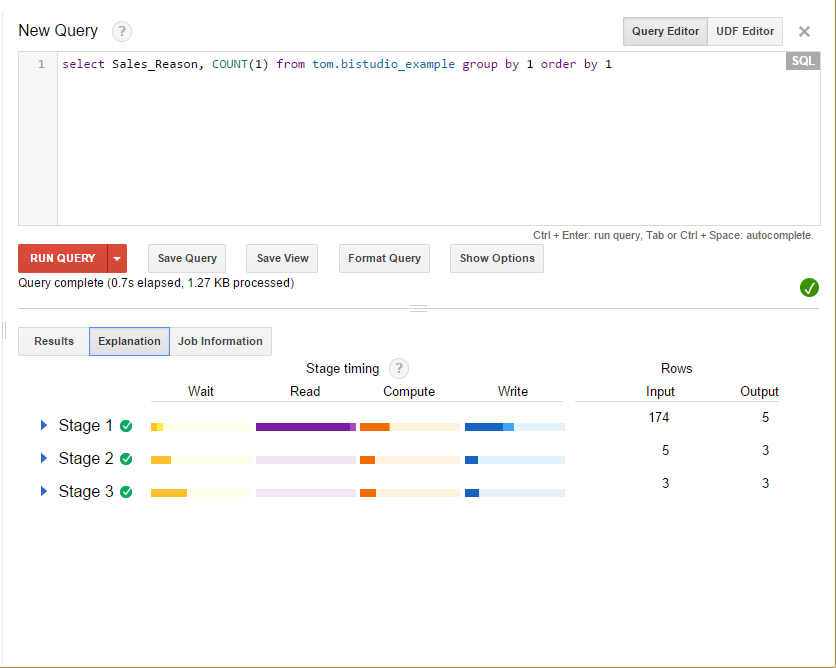Click the green query validation checkmark
The height and width of the screenshot is (668, 836).
coord(809,288)
